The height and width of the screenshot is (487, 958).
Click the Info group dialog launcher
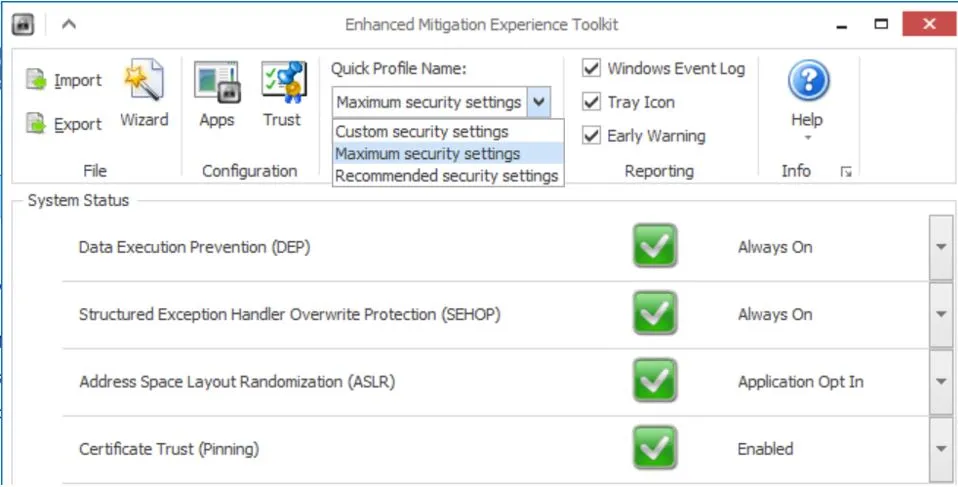click(x=846, y=172)
